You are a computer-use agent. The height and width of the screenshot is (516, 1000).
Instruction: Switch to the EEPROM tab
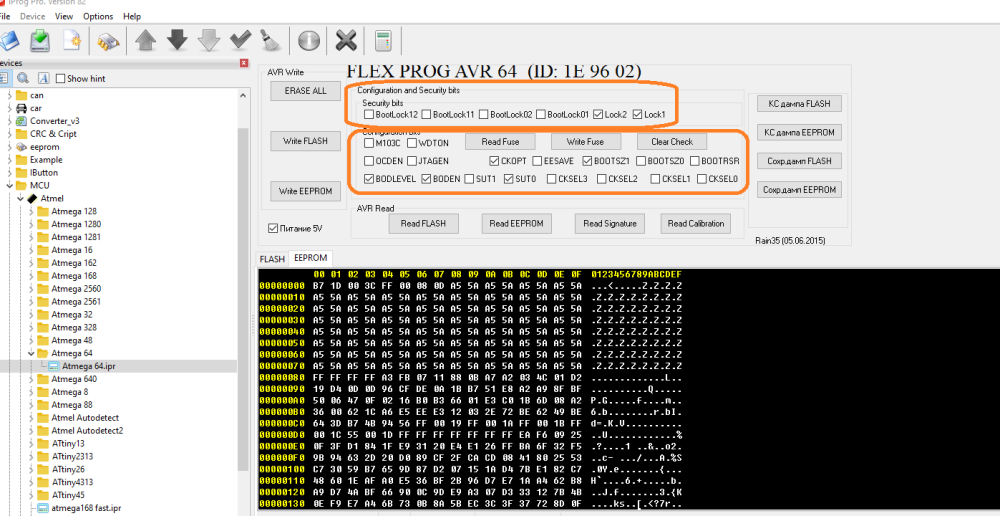tap(311, 258)
